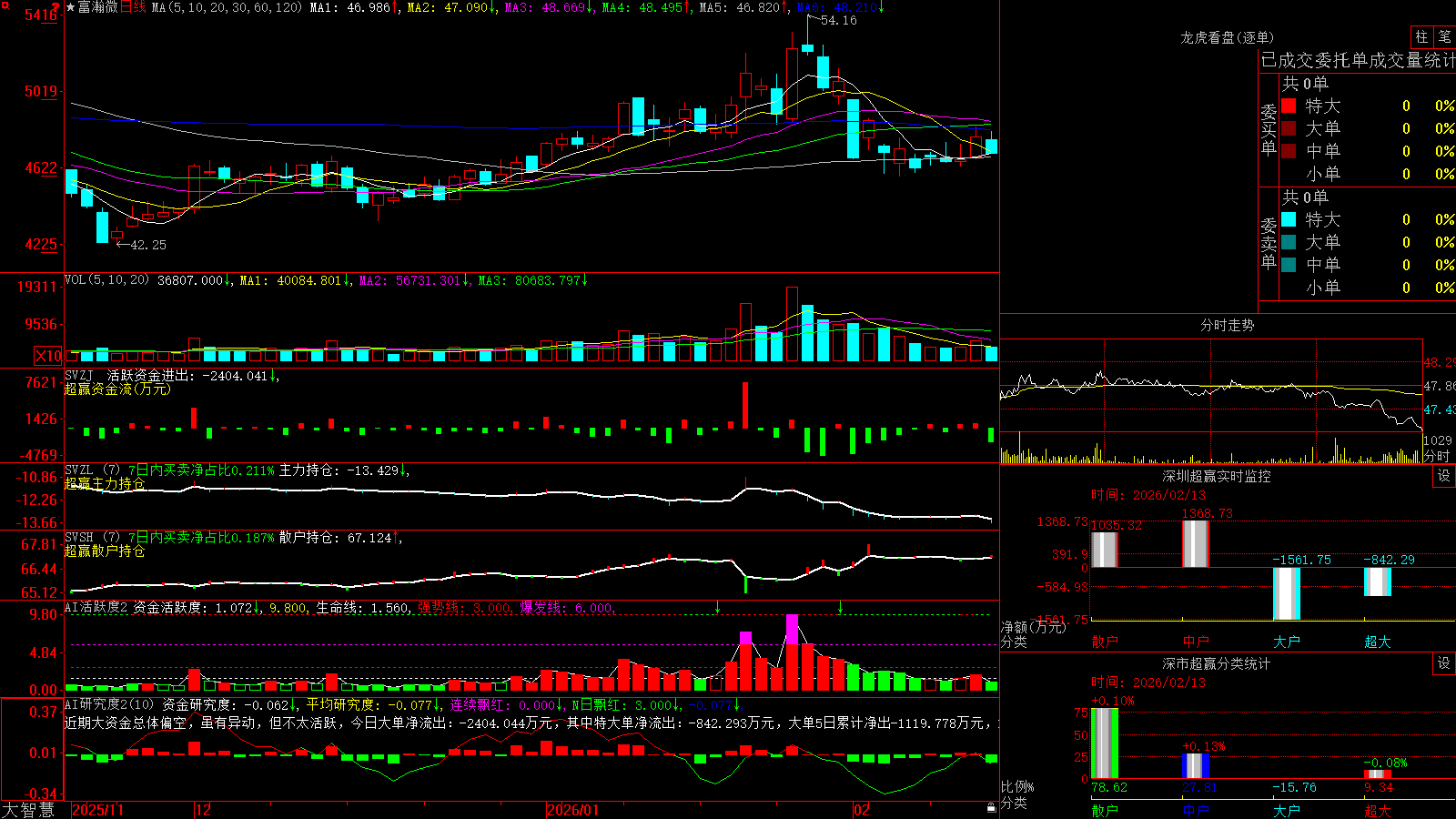Open settings 设 for 深市超赢分类统计
This screenshot has height=819, width=1456.
coord(1444,663)
